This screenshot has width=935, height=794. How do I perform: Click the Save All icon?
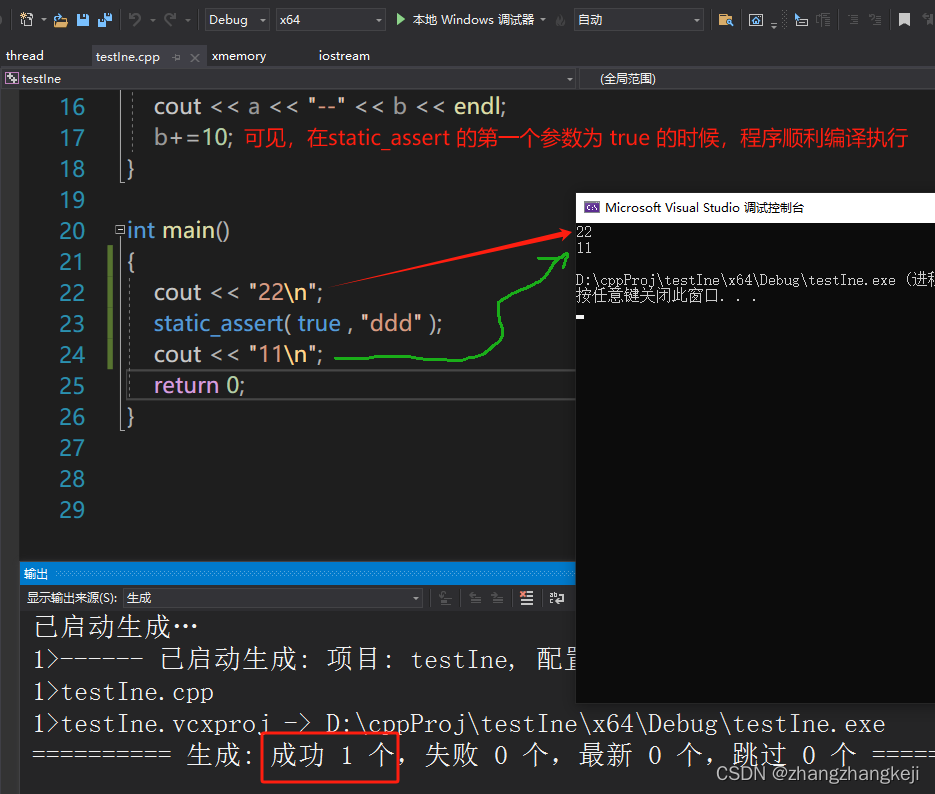(105, 20)
